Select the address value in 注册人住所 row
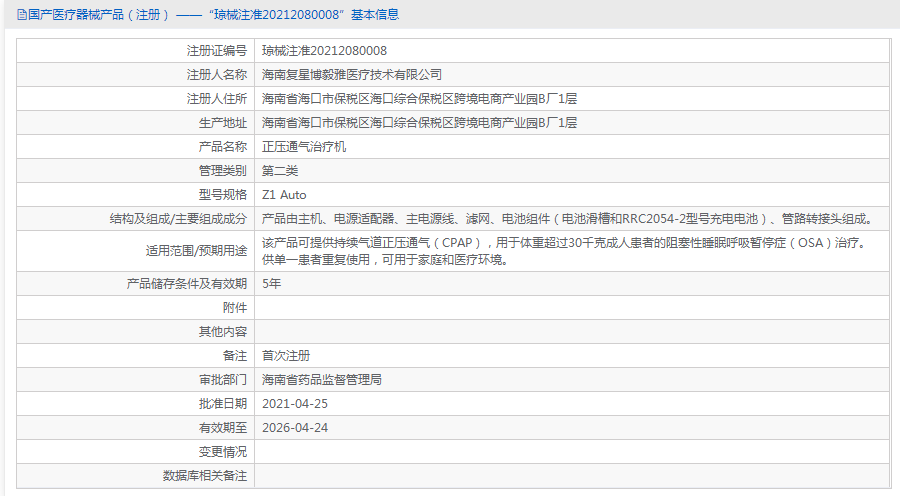 (419, 99)
